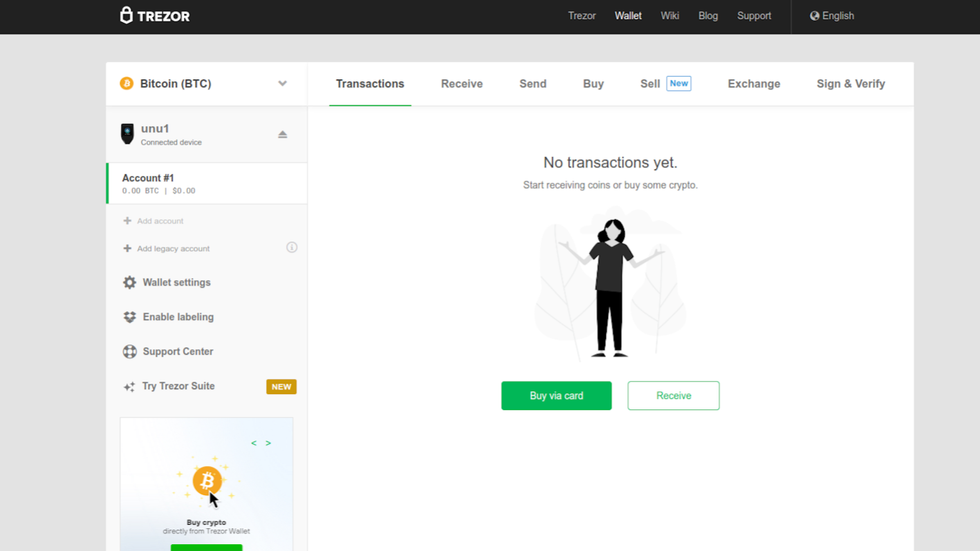Click the Dropbox icon for Enable labeling
Viewport: 980px width, 551px height.
click(x=130, y=317)
